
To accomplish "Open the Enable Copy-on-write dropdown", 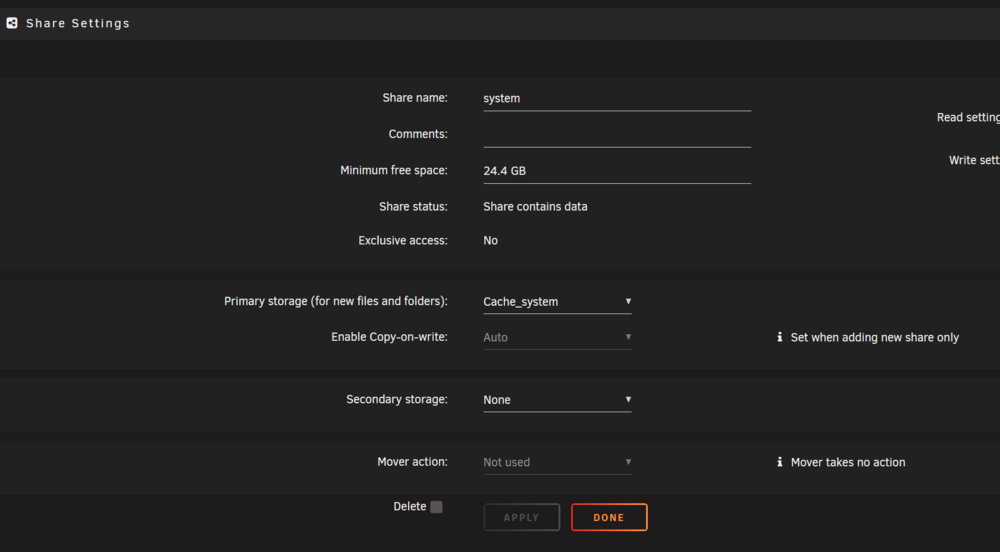I will click(557, 337).
